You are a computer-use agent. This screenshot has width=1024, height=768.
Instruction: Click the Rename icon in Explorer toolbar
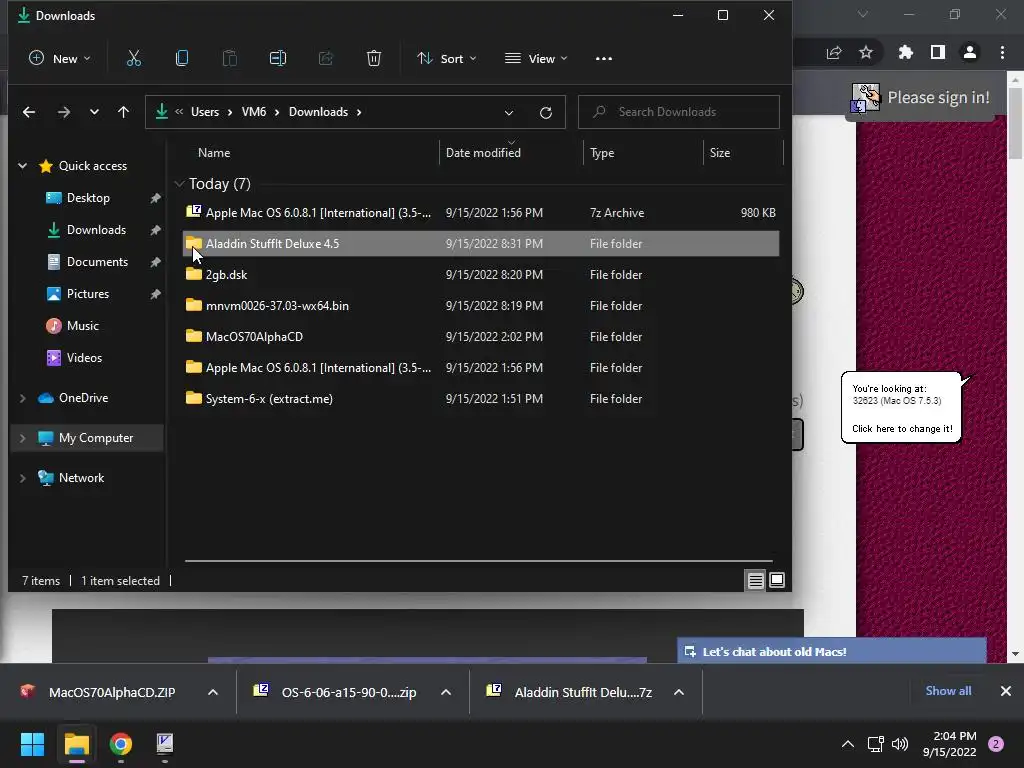click(x=278, y=59)
